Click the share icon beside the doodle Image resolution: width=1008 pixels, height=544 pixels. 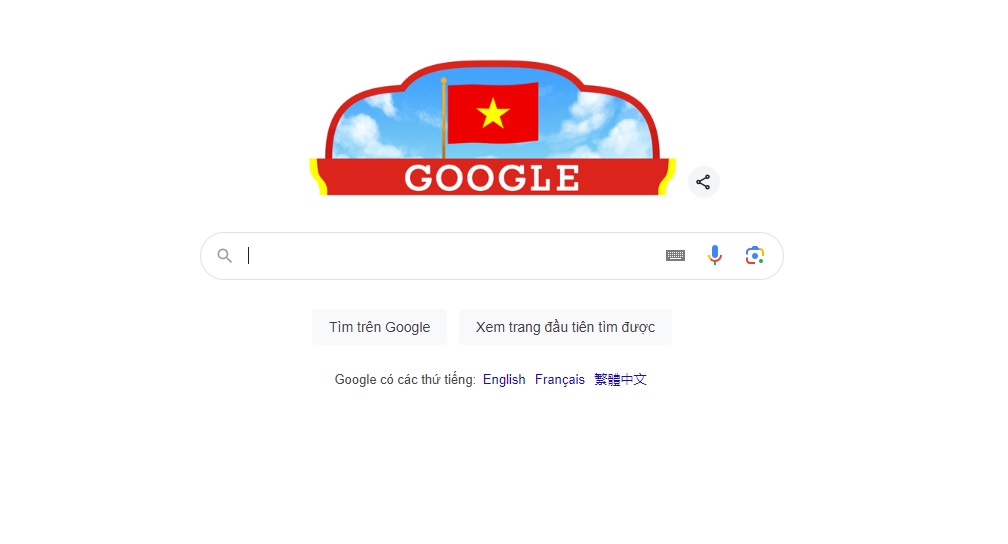tap(703, 182)
